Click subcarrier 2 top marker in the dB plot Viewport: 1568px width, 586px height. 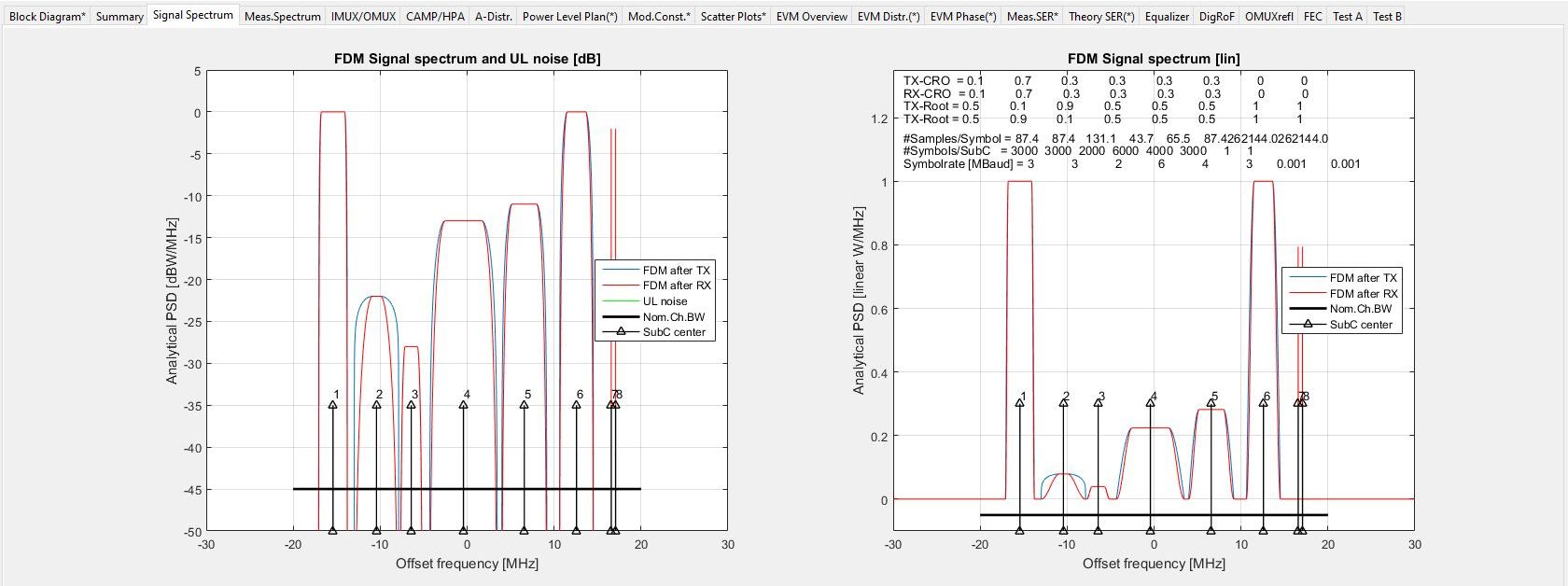[376, 404]
